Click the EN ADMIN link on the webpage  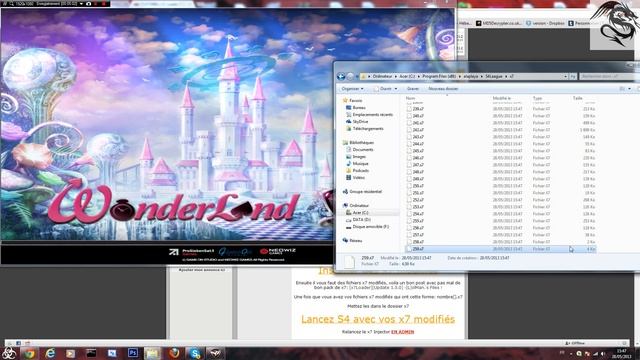pyautogui.click(x=402, y=332)
